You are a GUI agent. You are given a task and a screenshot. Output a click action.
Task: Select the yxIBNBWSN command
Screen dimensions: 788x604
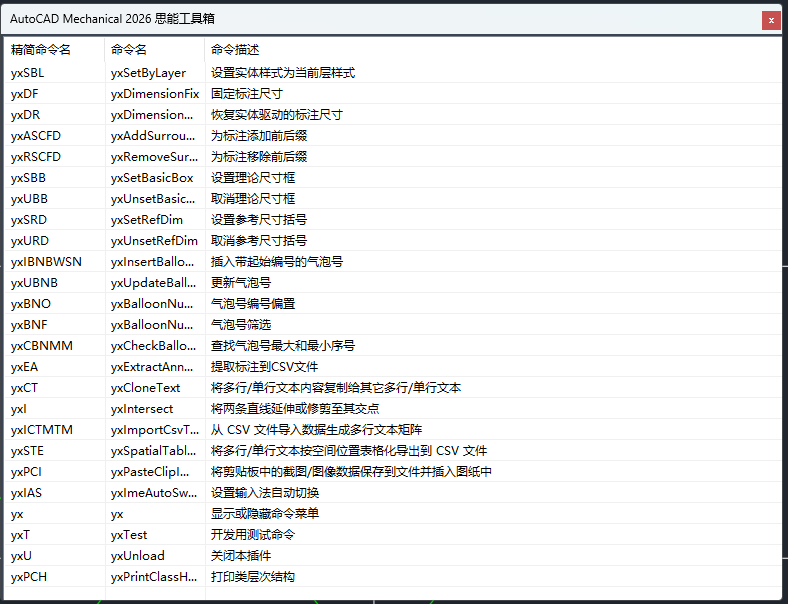point(46,262)
